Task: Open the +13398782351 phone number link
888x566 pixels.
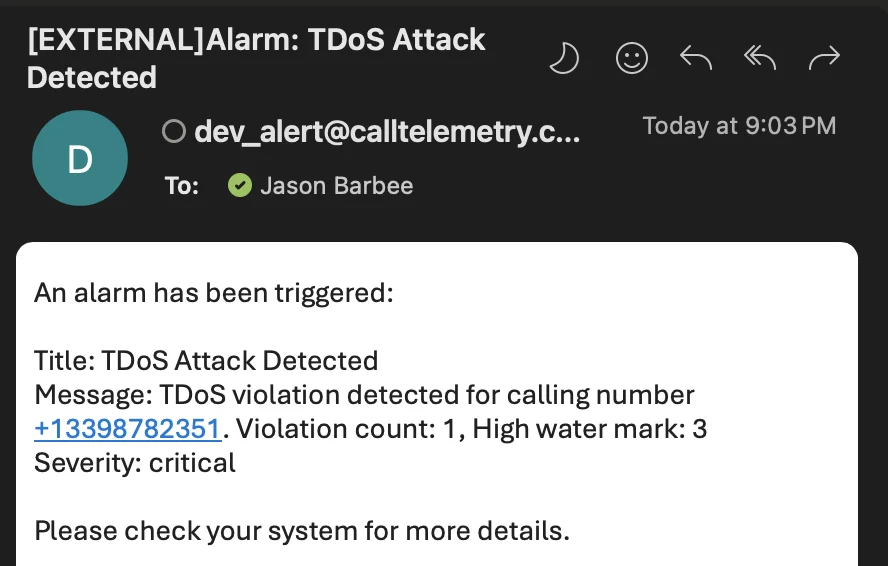Action: point(127,429)
